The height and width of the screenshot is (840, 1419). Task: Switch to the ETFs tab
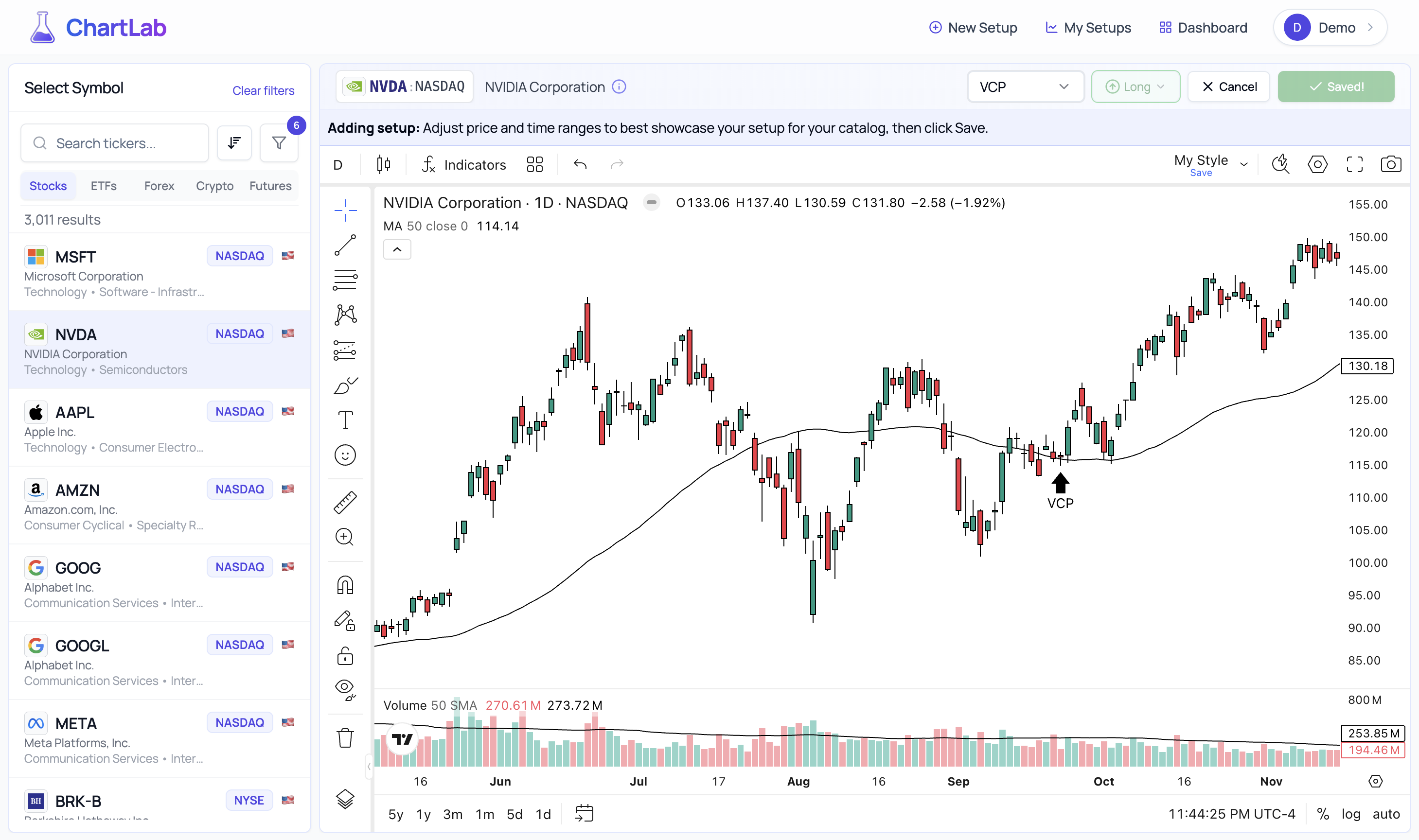(104, 186)
